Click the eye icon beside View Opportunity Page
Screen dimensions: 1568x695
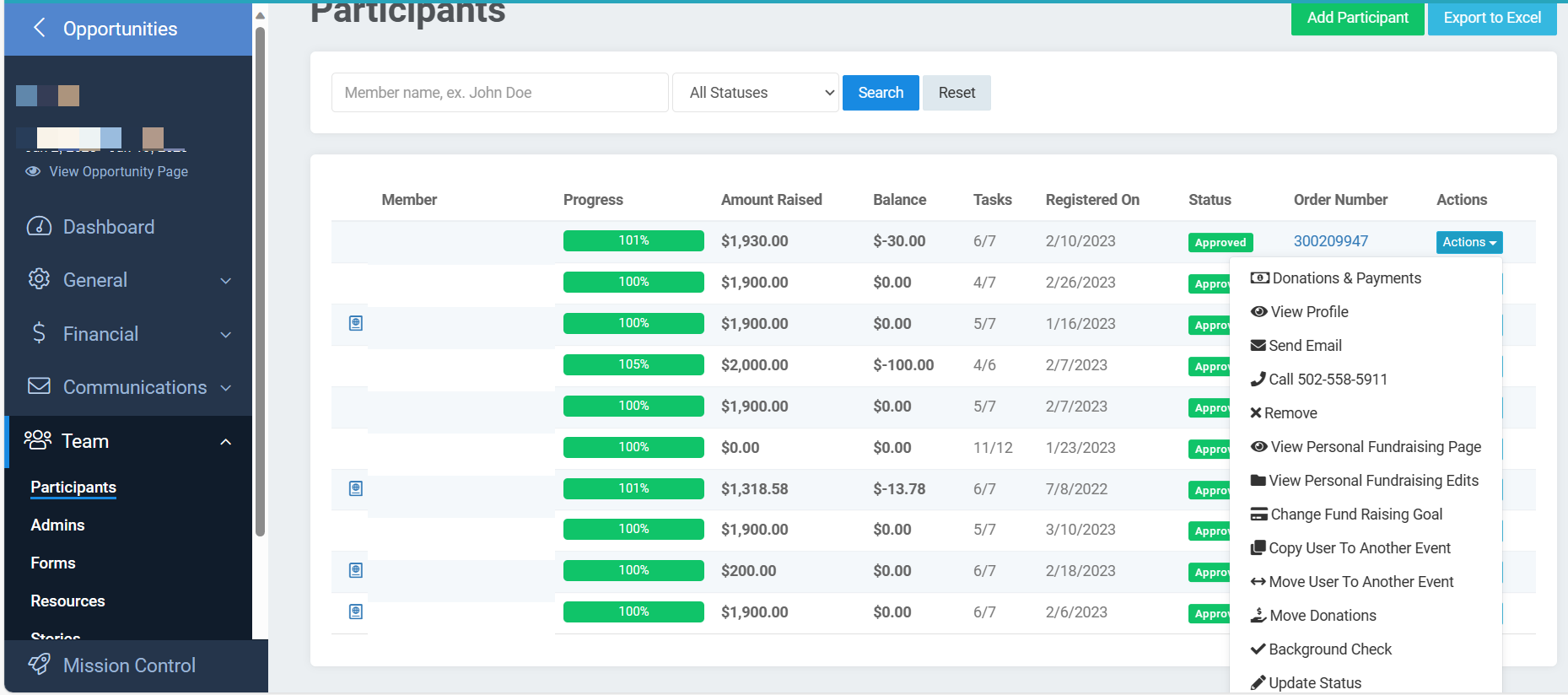(33, 171)
